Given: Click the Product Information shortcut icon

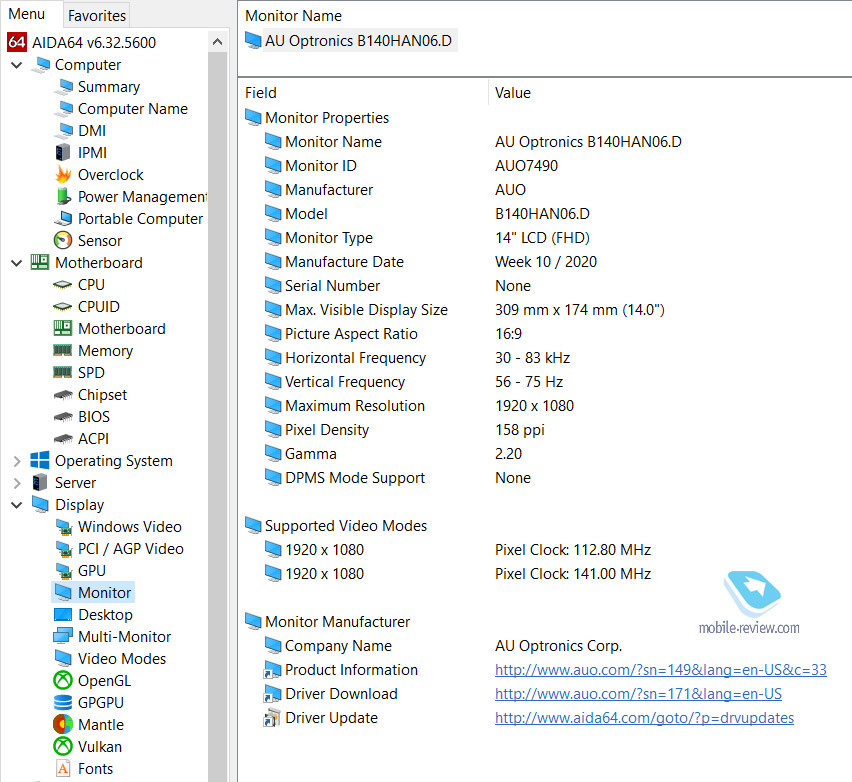Looking at the screenshot, I should [272, 670].
